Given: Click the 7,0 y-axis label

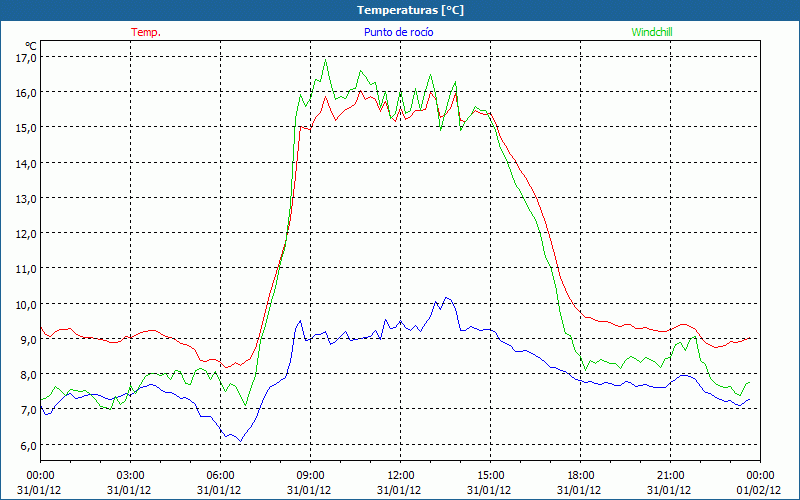Looking at the screenshot, I should point(28,410).
